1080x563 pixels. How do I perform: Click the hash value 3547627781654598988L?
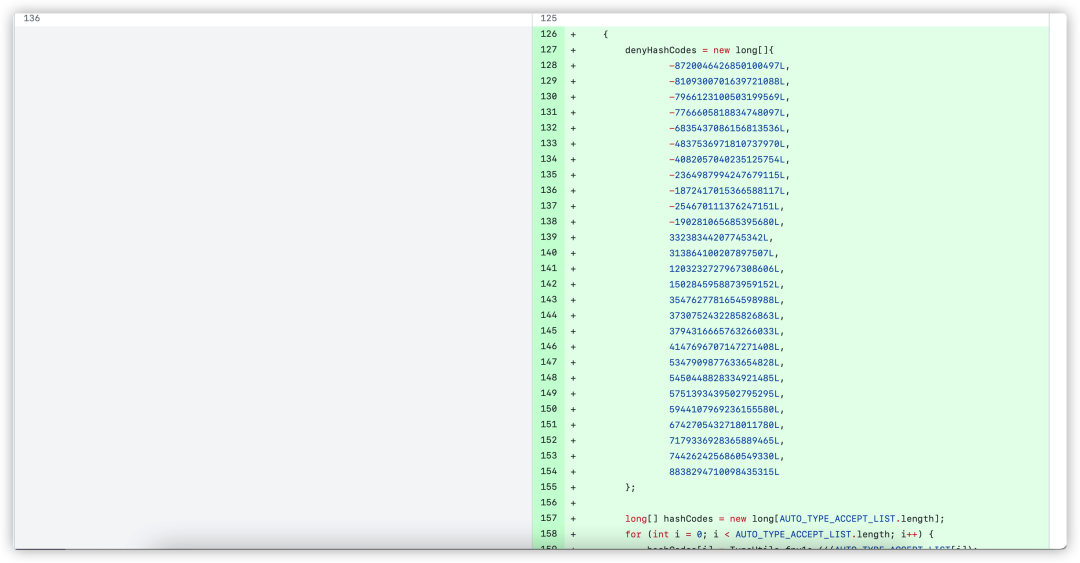tap(724, 300)
